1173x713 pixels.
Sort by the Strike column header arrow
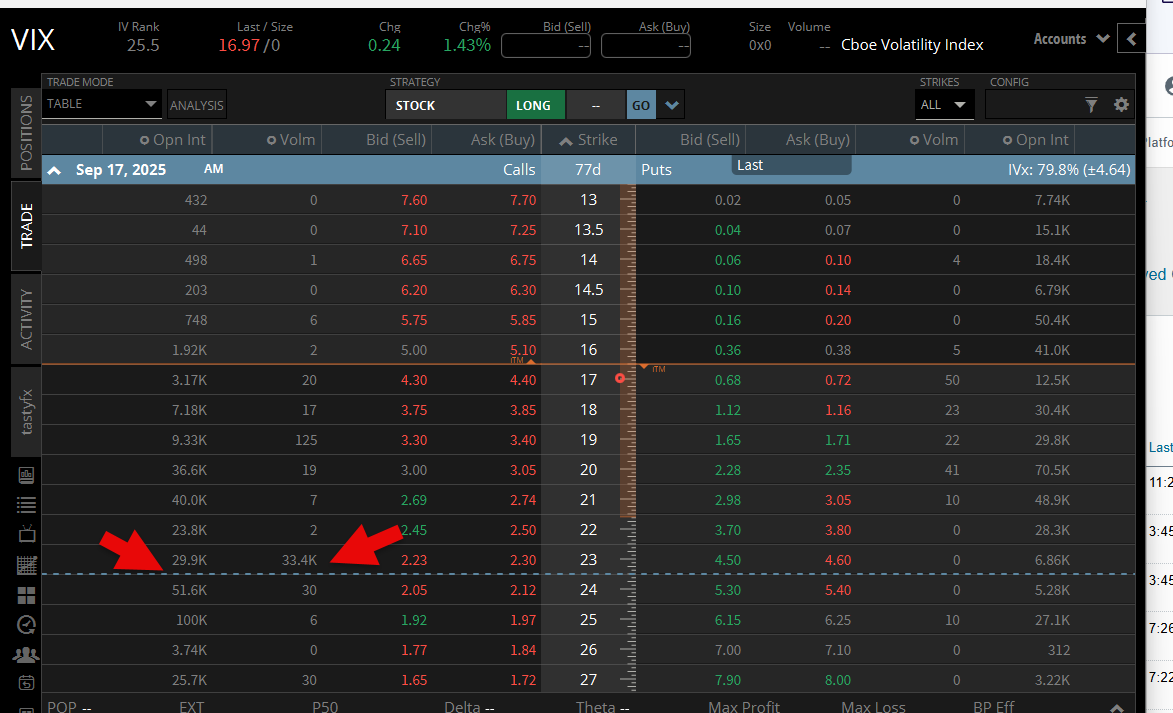566,141
